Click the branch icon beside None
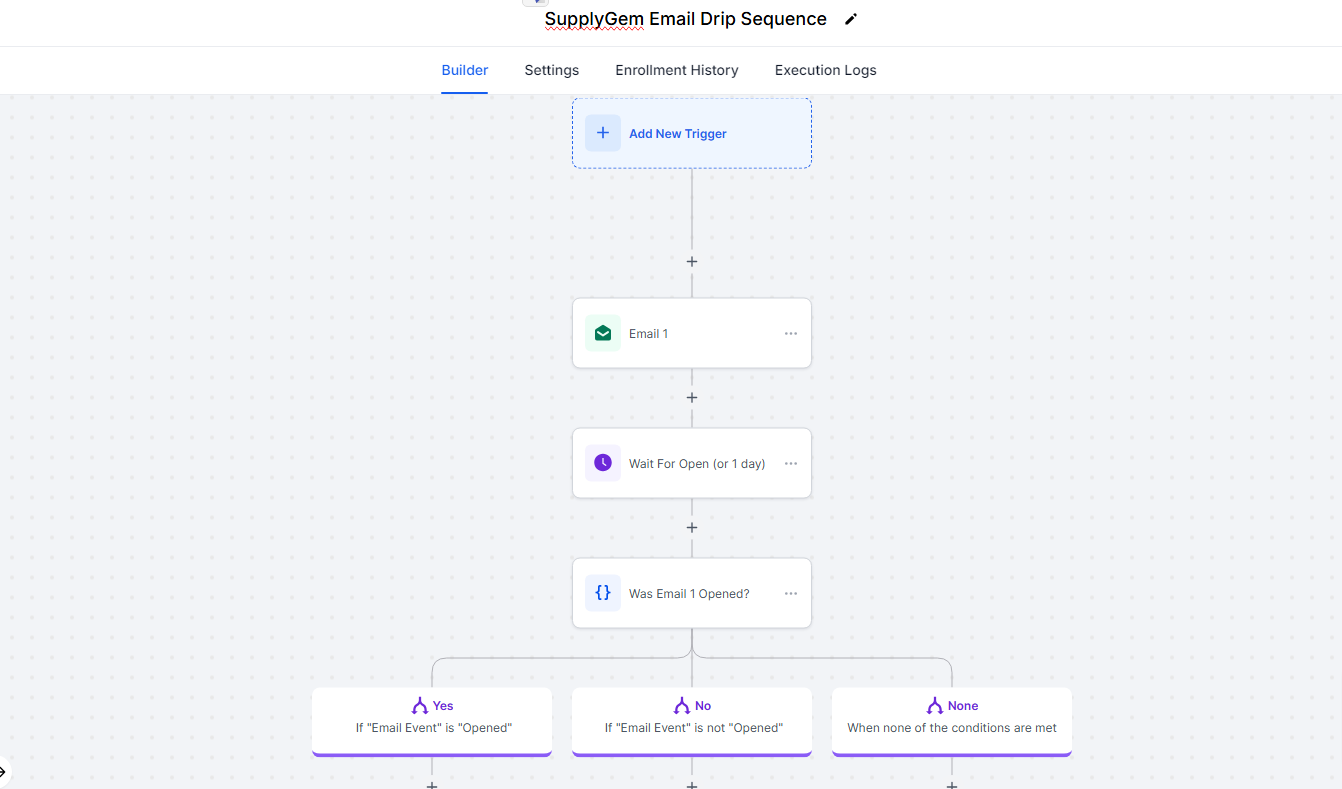 coord(935,706)
